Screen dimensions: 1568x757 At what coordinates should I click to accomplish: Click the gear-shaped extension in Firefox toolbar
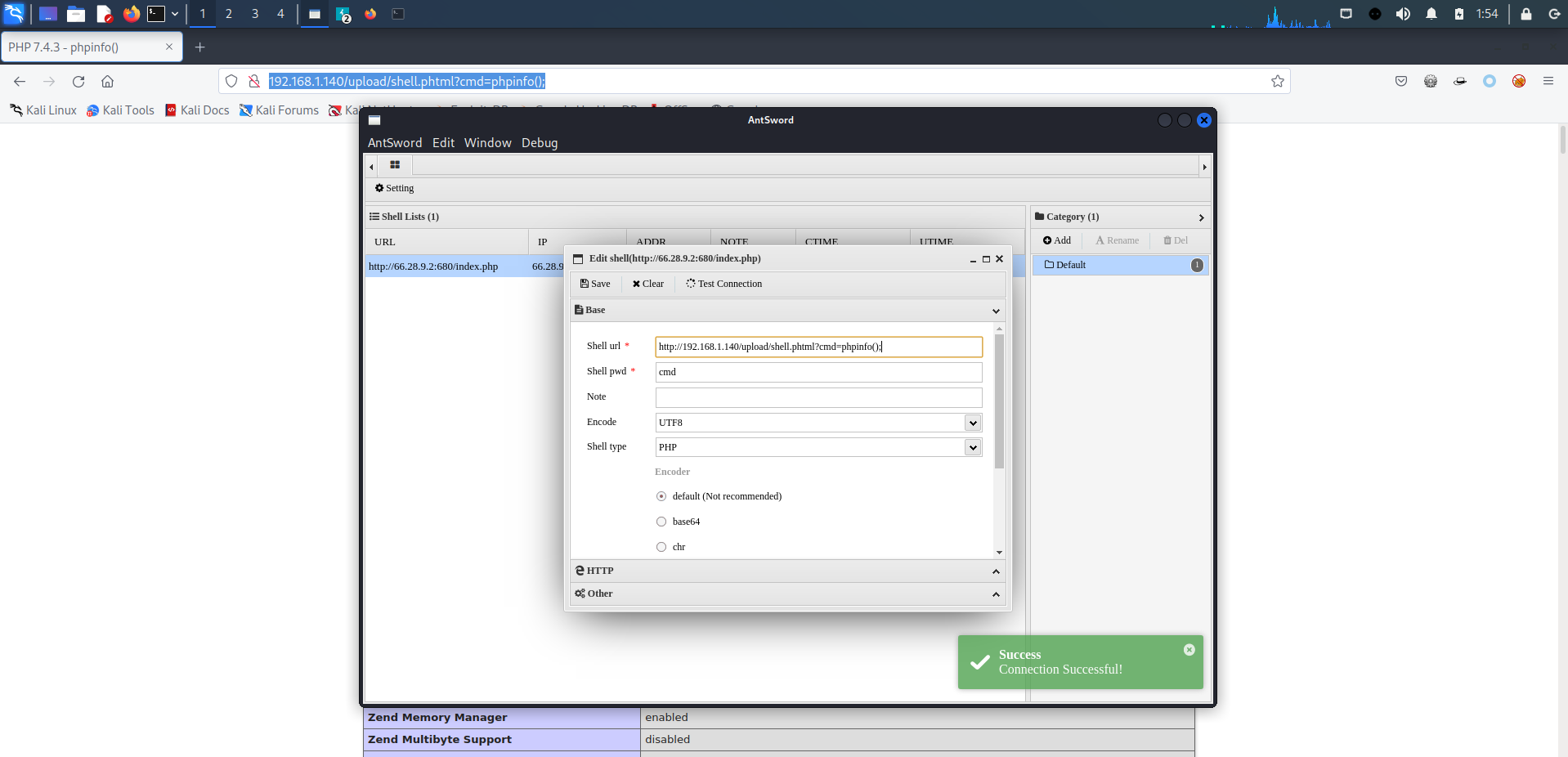coord(1431,81)
